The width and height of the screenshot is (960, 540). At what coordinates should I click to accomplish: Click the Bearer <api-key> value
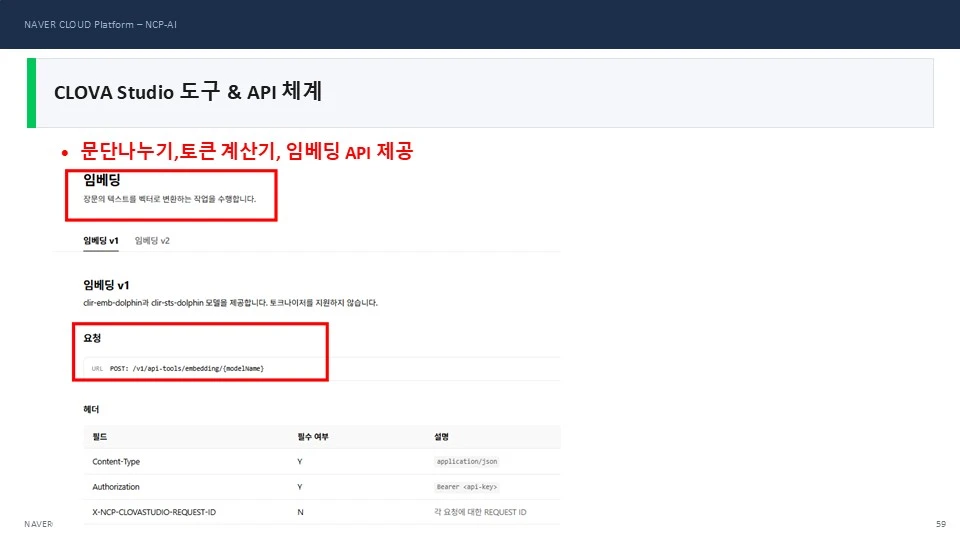click(x=467, y=487)
